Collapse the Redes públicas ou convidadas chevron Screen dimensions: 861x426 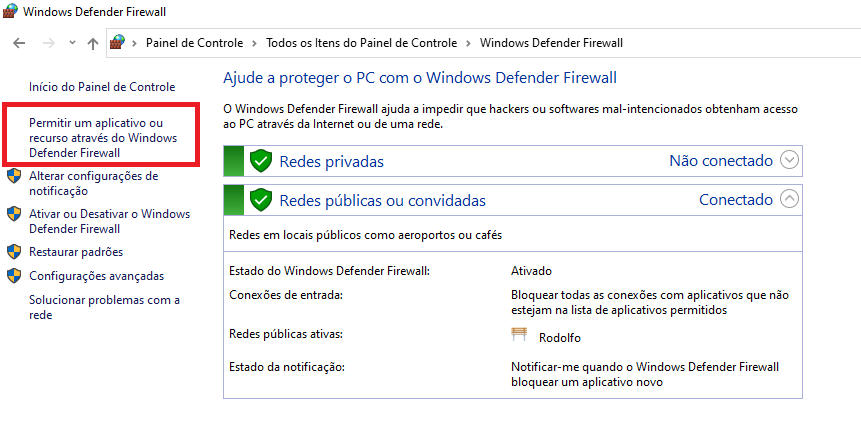789,199
